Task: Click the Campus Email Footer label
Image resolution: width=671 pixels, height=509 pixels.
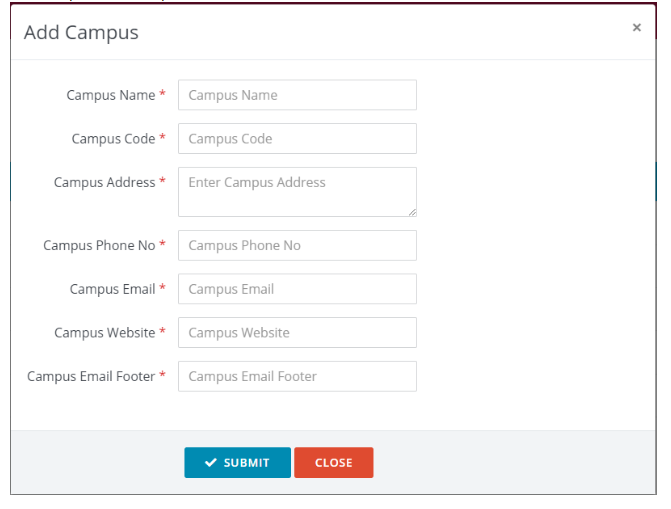Action: click(x=91, y=376)
